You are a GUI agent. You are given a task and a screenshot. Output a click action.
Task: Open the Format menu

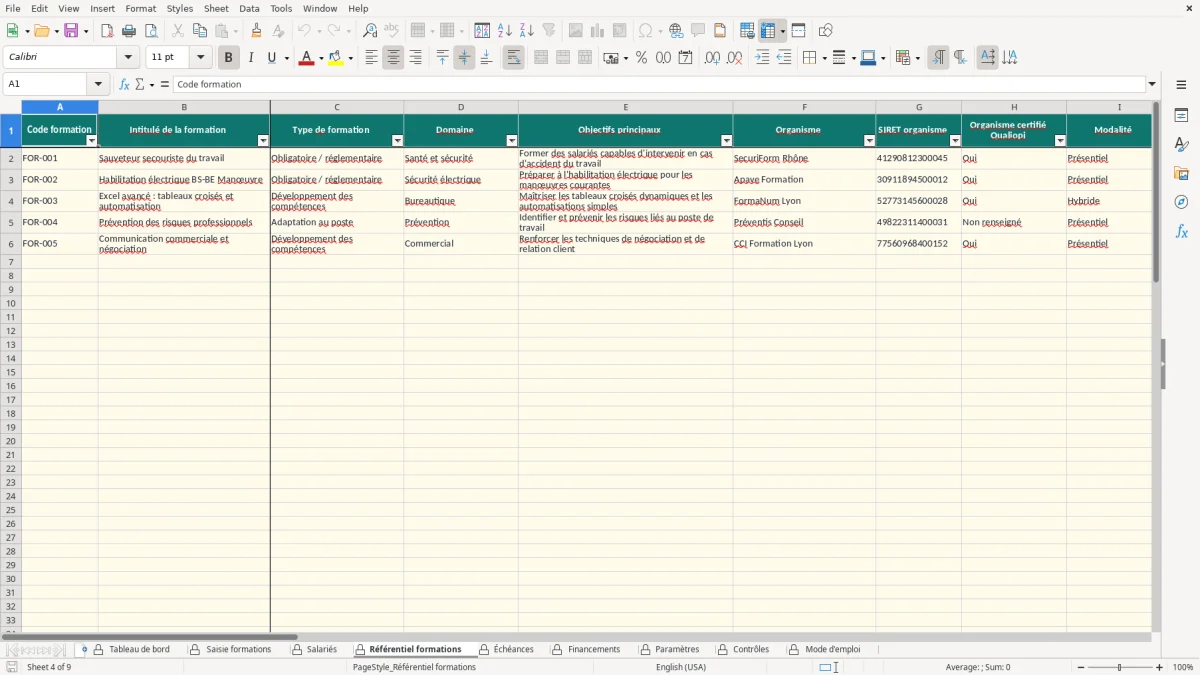[x=141, y=8]
